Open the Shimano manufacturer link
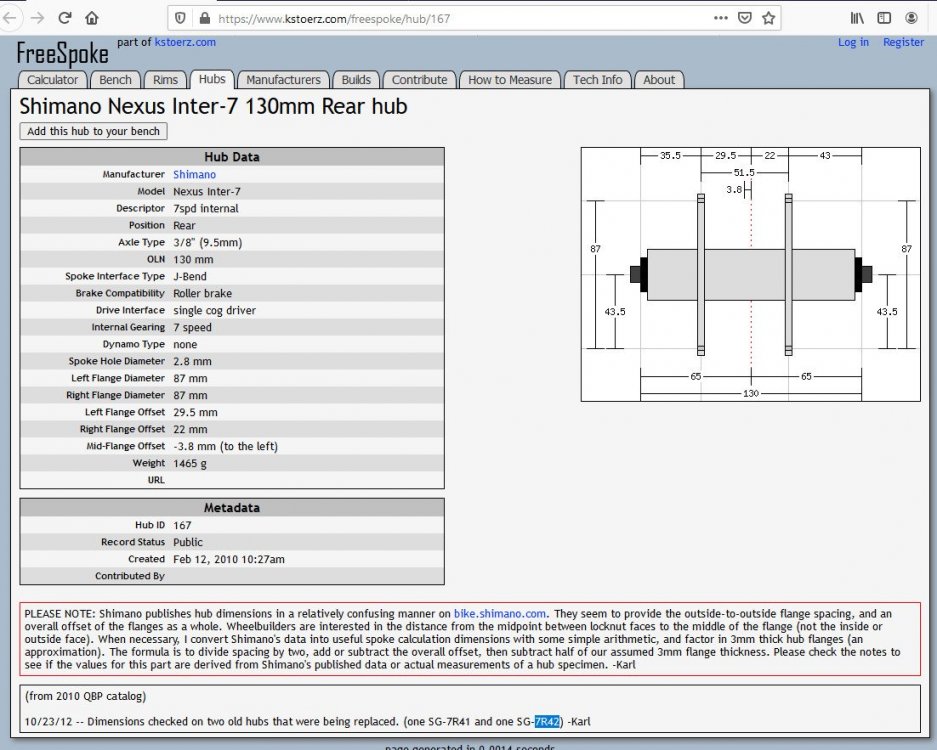937x750 pixels. click(x=194, y=175)
